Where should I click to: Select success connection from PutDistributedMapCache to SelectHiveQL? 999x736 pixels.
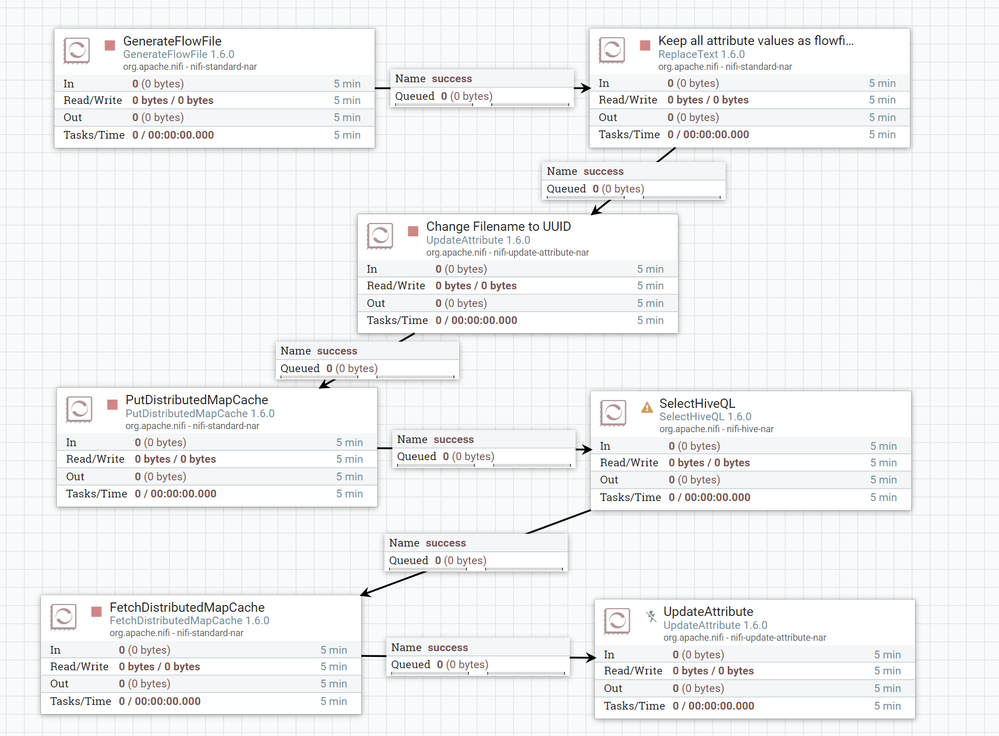click(x=484, y=448)
